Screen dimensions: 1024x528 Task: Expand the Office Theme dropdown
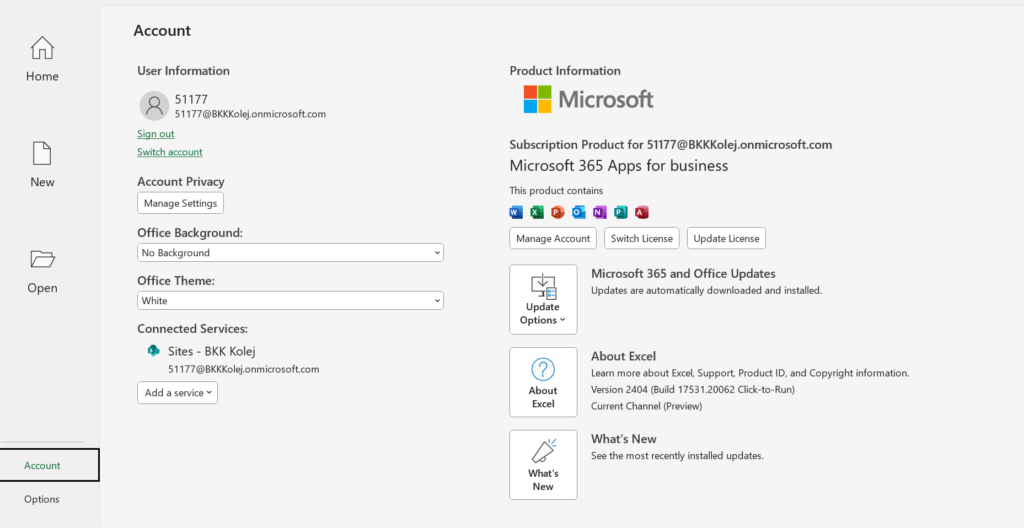coord(290,301)
